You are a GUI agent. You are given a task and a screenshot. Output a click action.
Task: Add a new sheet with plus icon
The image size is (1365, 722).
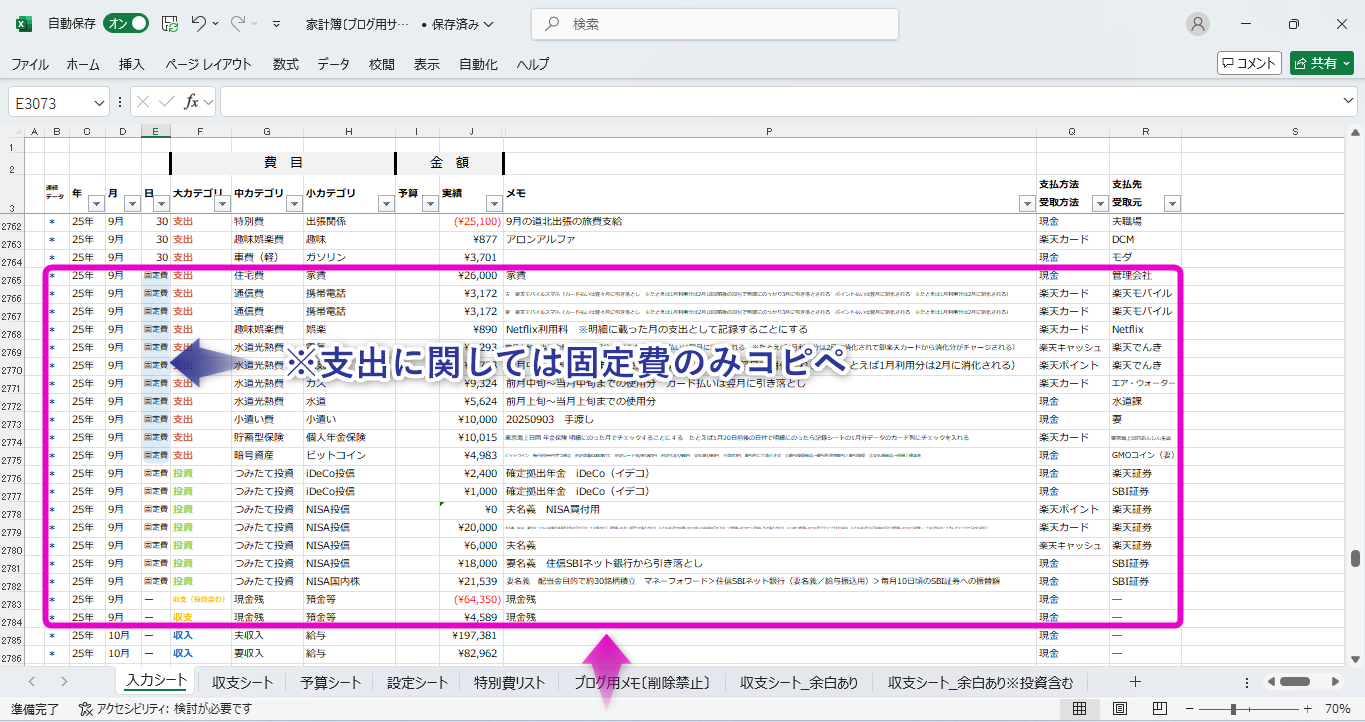pos(1135,682)
